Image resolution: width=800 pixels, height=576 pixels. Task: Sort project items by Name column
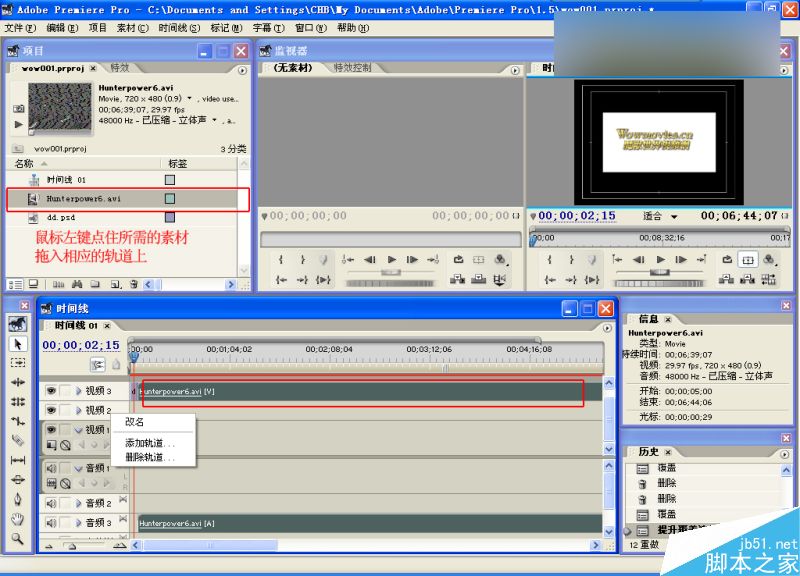[x=24, y=164]
